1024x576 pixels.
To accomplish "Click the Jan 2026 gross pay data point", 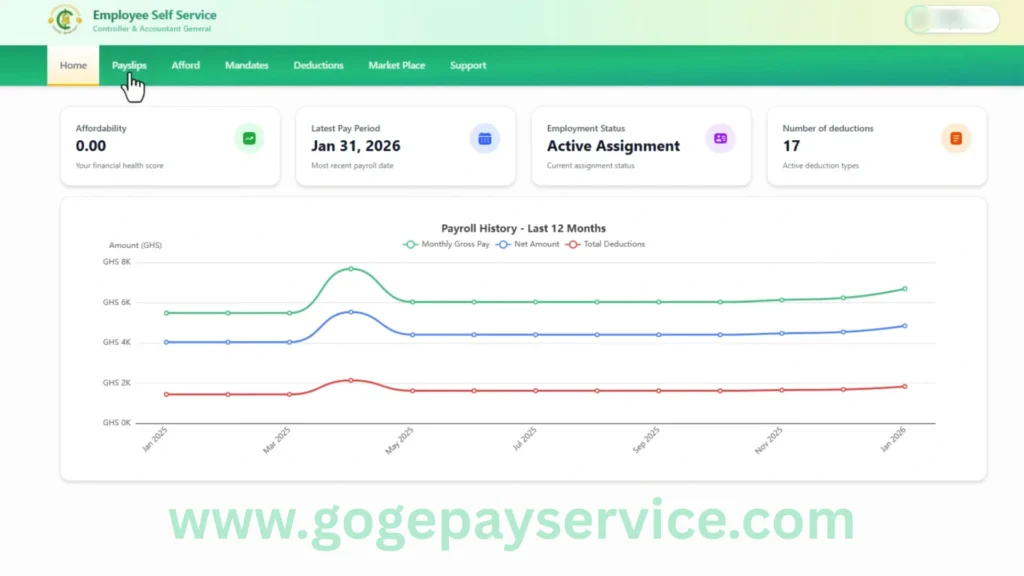I will [x=905, y=289].
